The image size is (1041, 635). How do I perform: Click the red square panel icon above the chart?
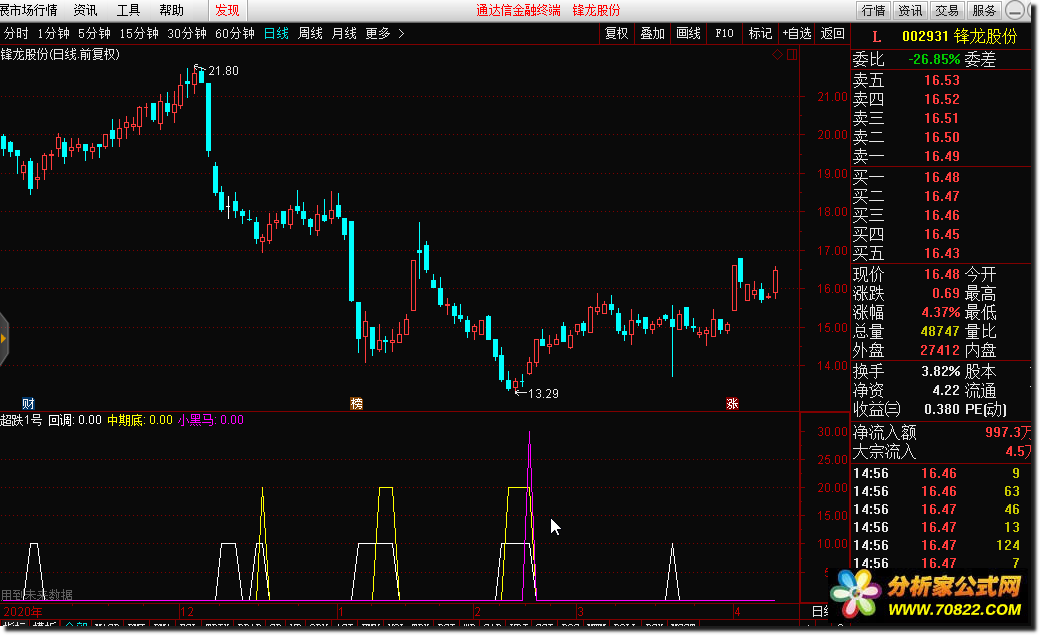point(792,54)
